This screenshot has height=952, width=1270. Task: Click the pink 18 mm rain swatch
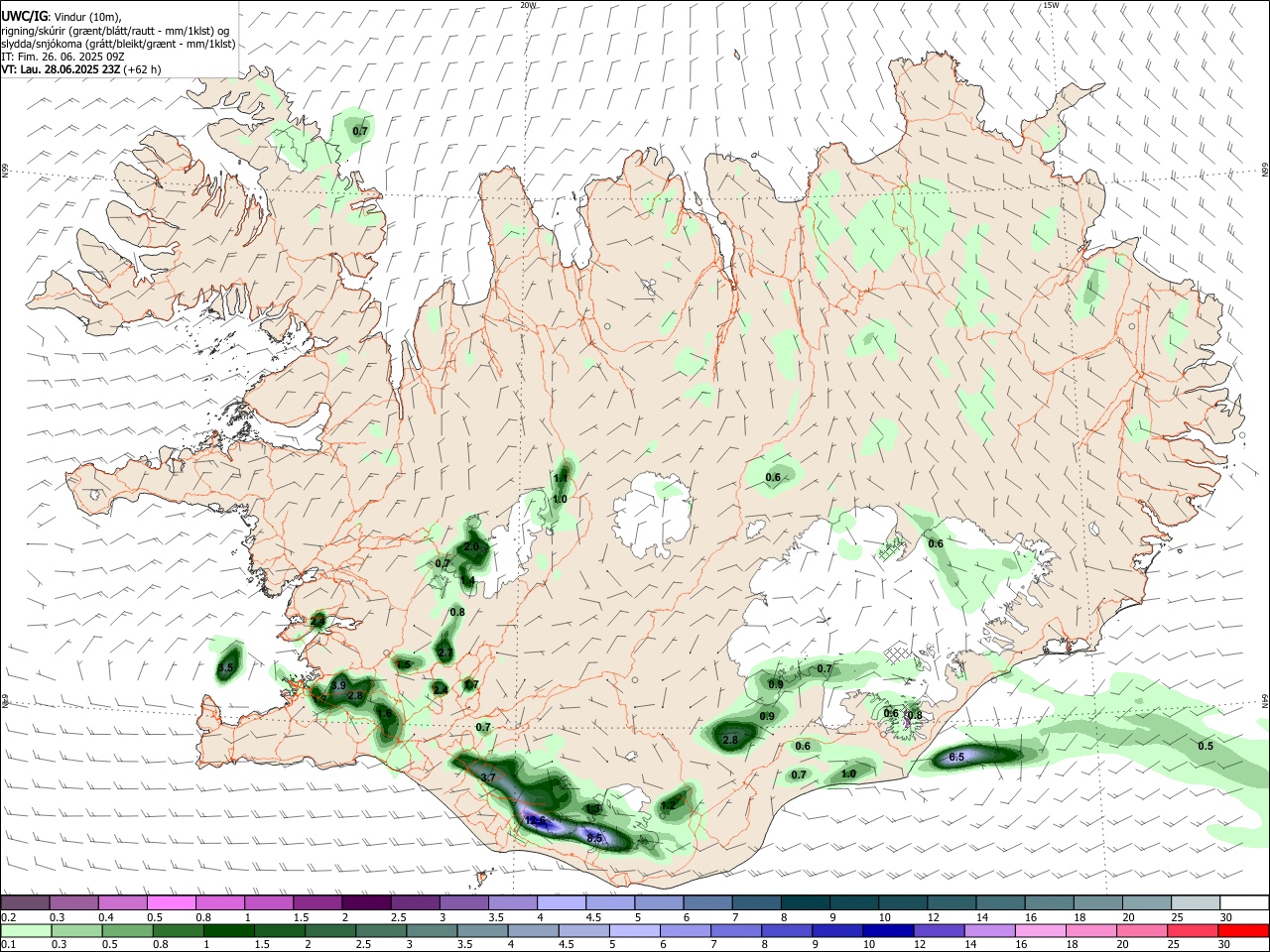(x=1089, y=931)
